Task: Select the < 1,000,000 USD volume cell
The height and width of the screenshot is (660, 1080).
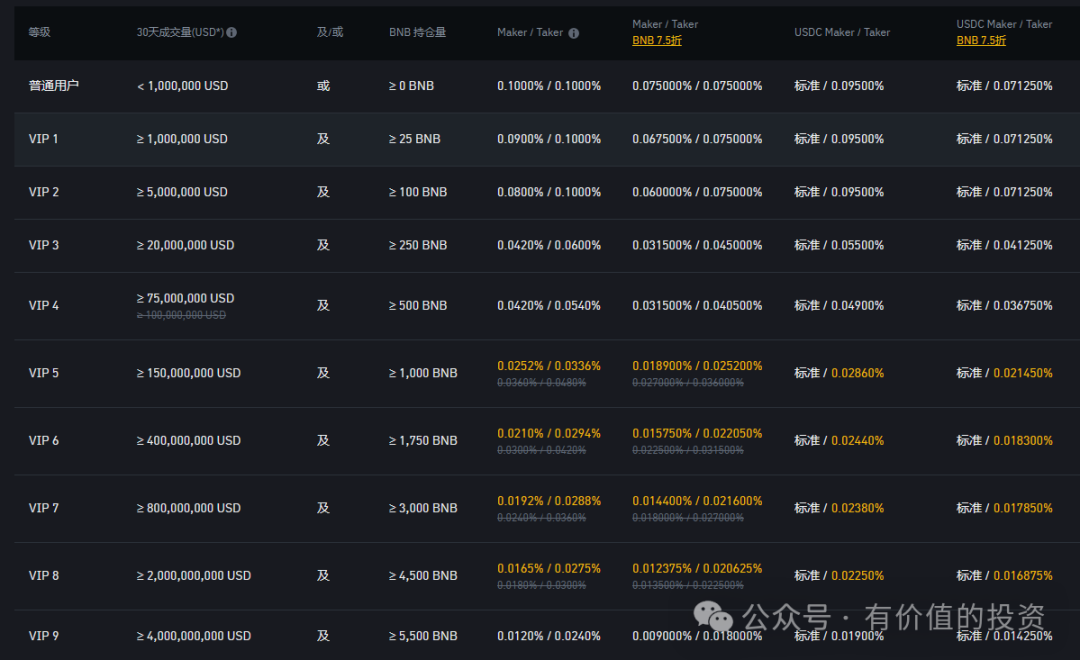Action: tap(183, 86)
